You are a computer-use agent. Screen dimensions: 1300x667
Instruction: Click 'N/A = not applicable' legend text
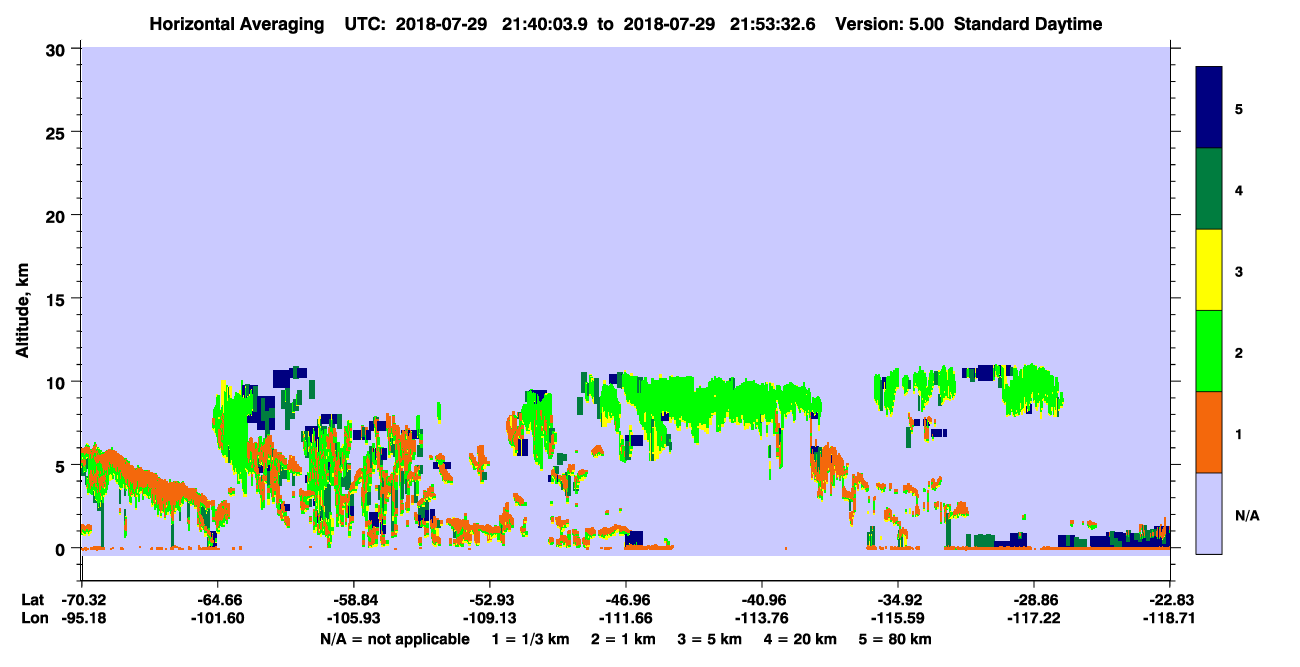coord(394,639)
